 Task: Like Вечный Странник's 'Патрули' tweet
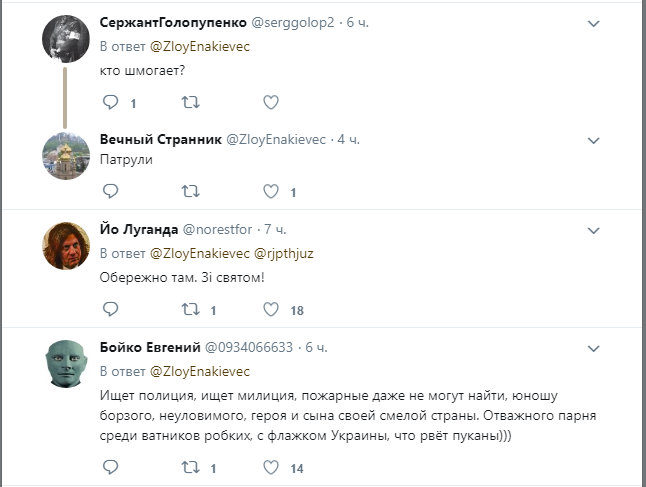click(x=270, y=191)
